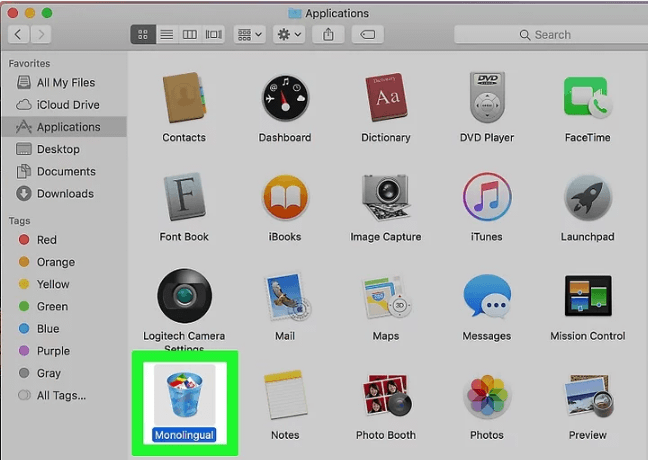648x460 pixels.
Task: Select the Font Book app icon
Action: pos(184,197)
